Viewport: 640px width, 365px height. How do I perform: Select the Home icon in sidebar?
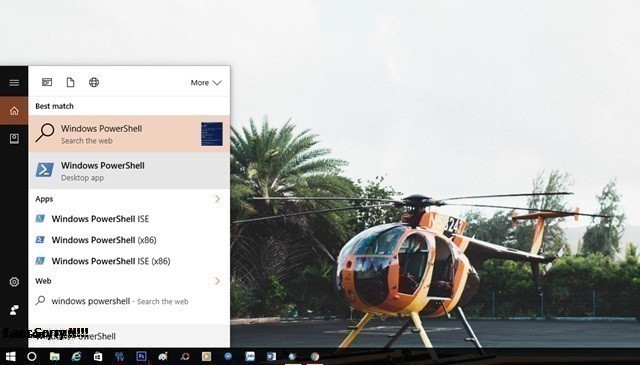[x=14, y=111]
